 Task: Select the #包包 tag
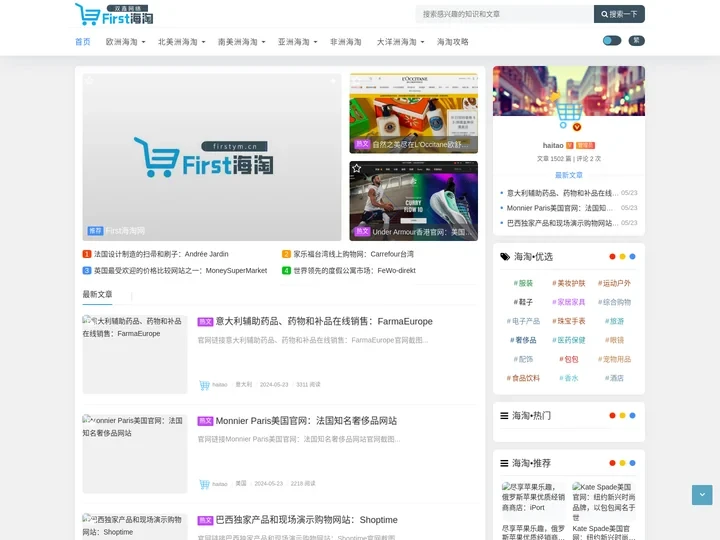tap(568, 359)
